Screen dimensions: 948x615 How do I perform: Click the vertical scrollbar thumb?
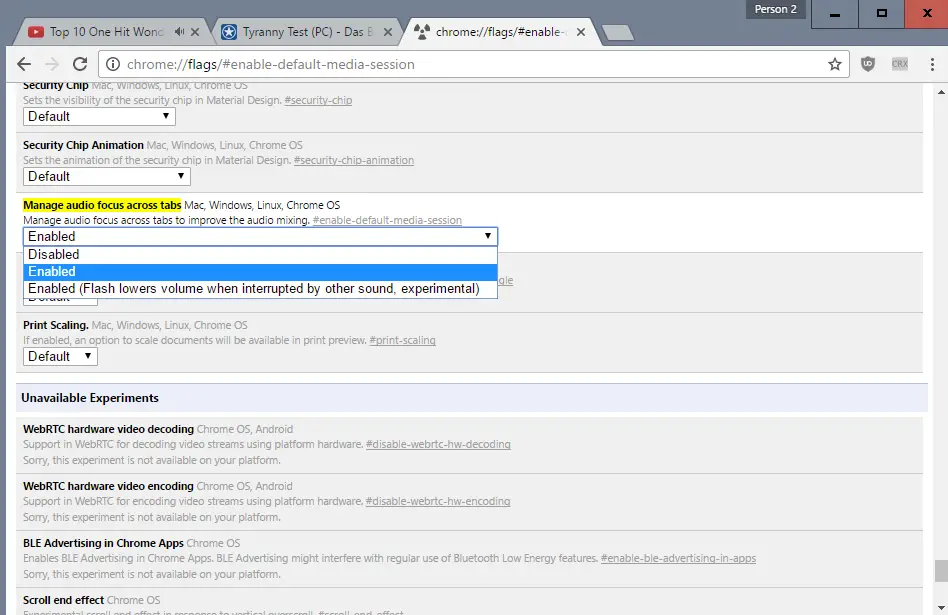point(941,571)
